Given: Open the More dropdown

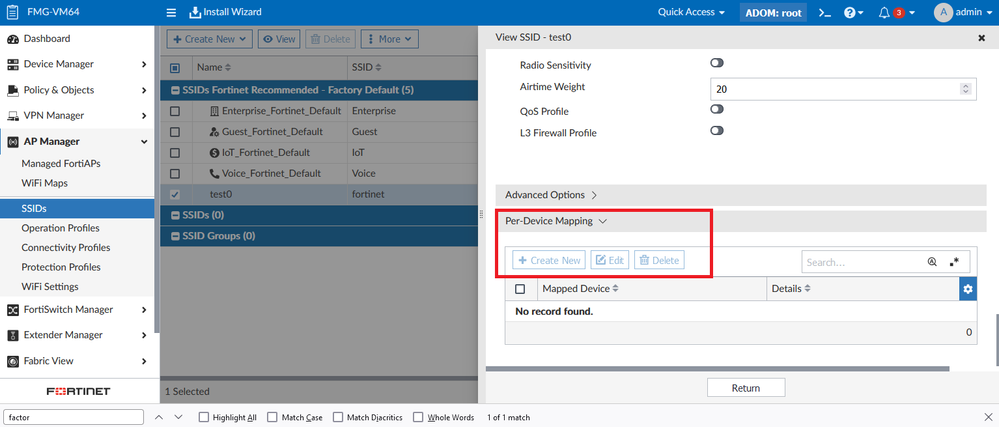Looking at the screenshot, I should [x=389, y=39].
